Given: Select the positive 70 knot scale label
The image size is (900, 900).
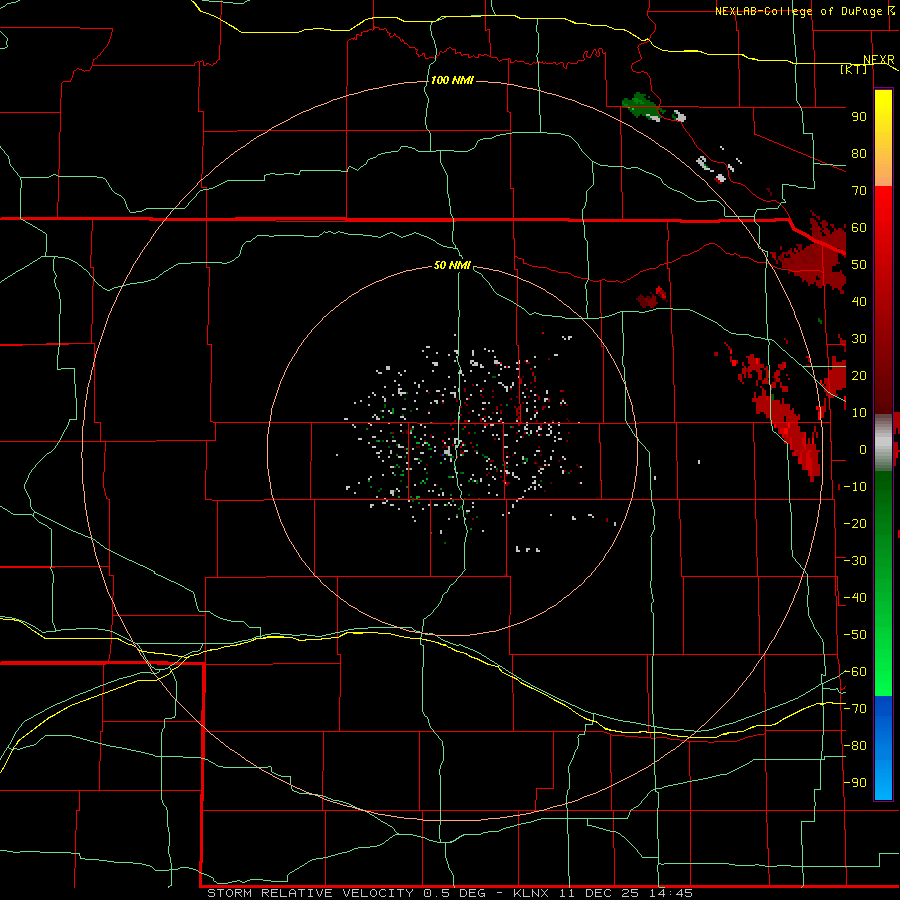Looking at the screenshot, I should point(859,191).
